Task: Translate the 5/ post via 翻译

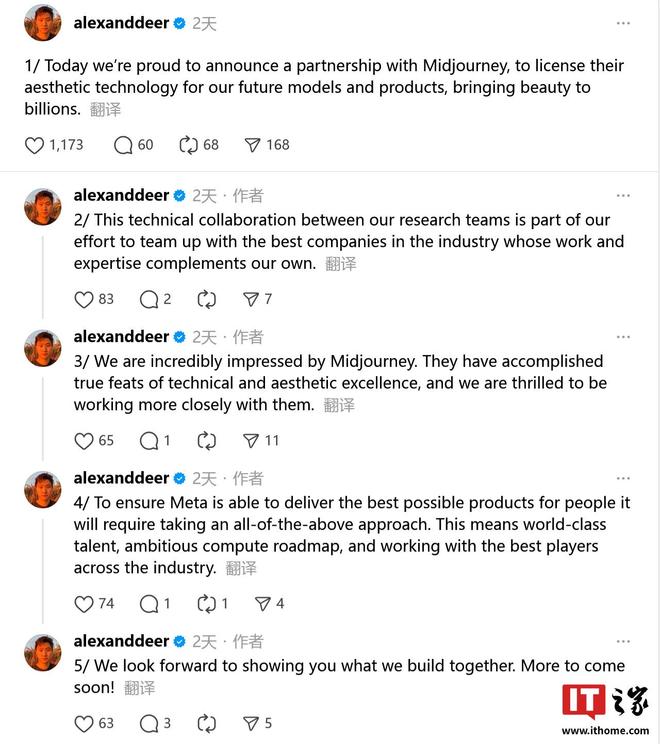Action: 139,688
